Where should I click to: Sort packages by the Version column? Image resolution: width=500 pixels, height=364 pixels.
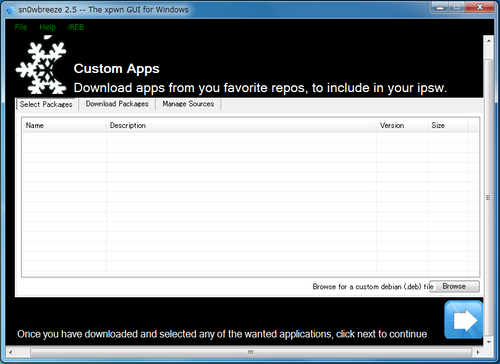click(402, 125)
